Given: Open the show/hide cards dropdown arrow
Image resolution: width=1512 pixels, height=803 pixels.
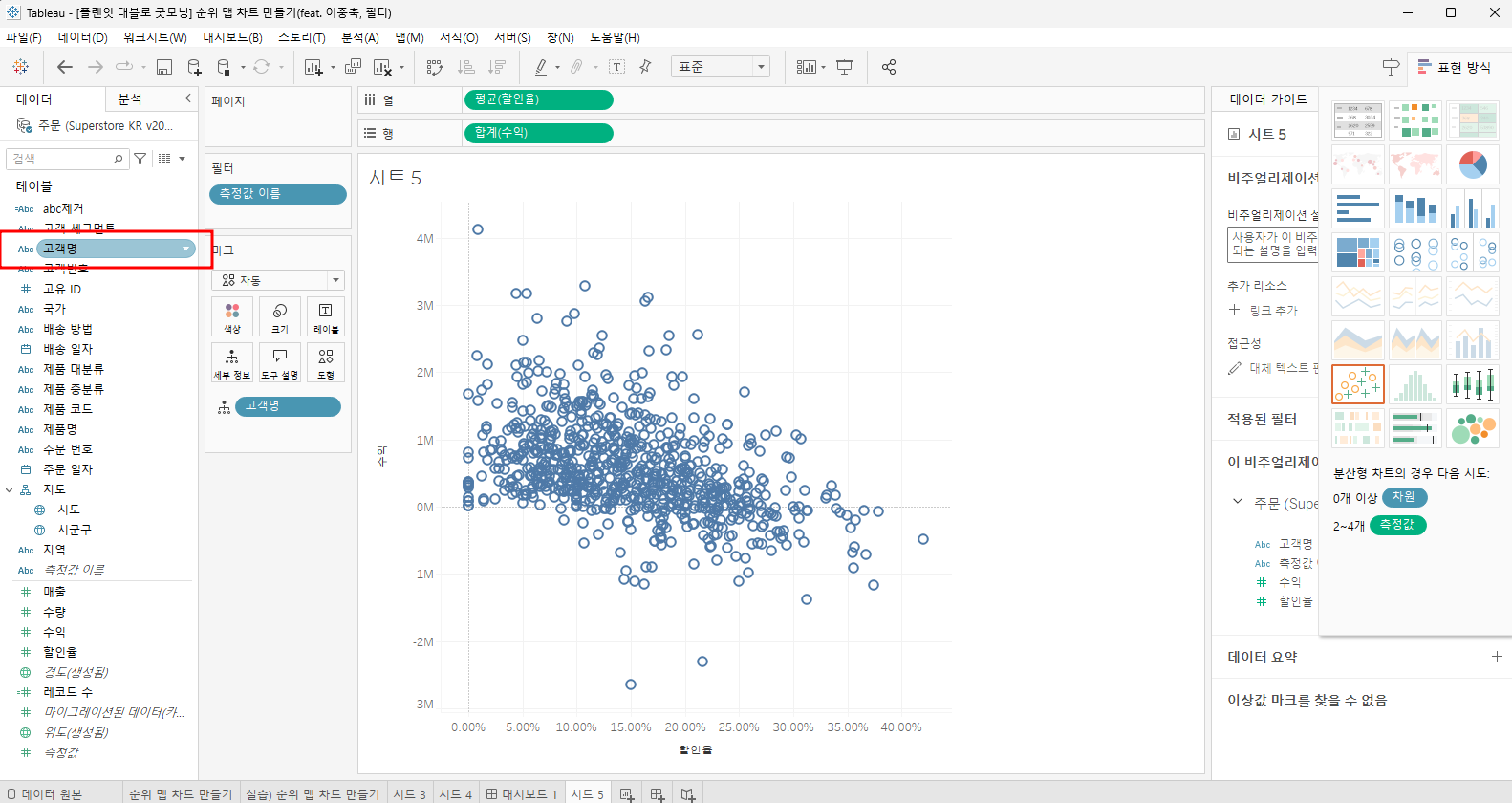Looking at the screenshot, I should pyautogui.click(x=823, y=67).
